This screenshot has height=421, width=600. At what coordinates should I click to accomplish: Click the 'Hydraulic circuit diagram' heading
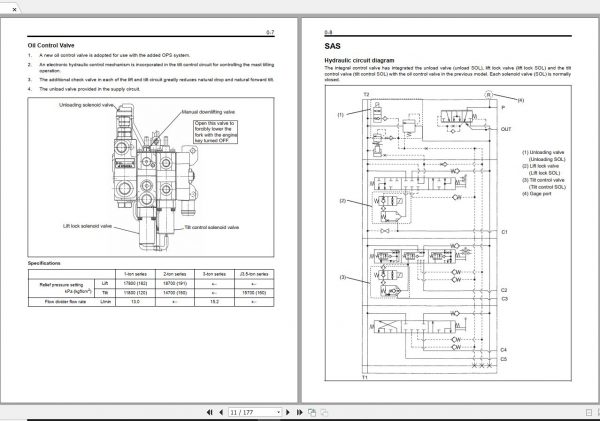click(x=359, y=60)
